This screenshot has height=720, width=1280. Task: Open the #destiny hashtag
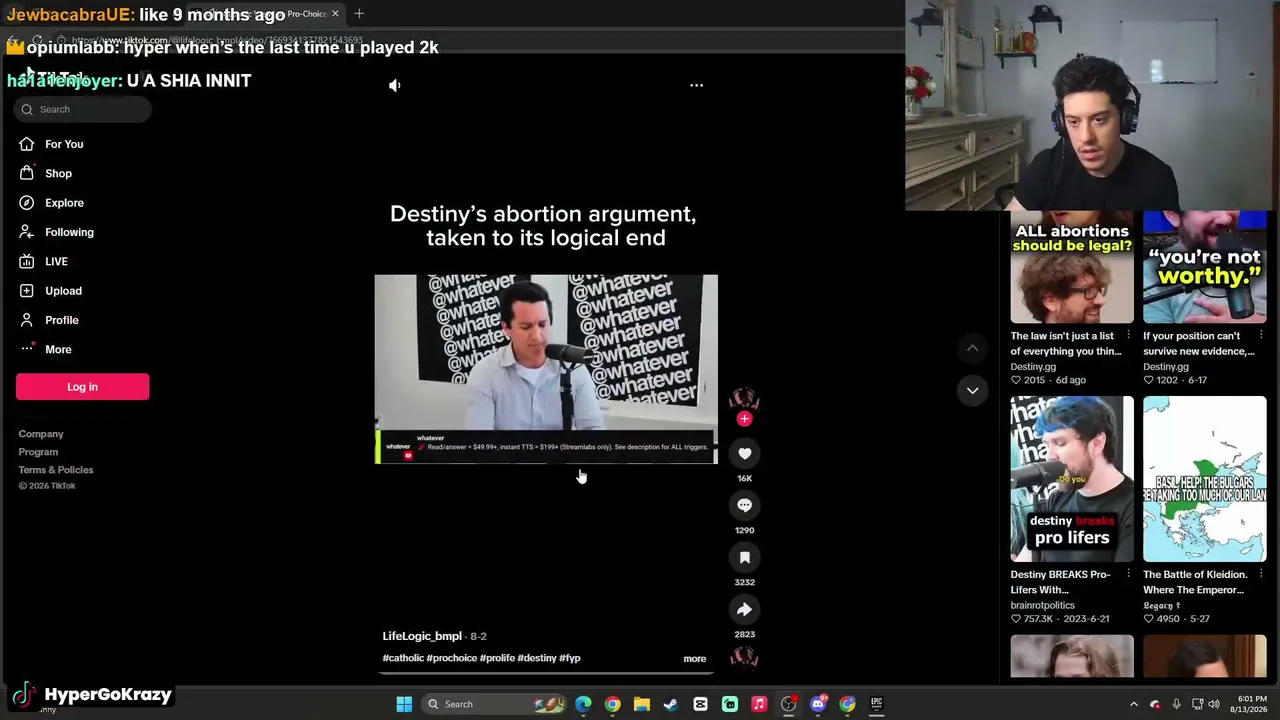(537, 658)
